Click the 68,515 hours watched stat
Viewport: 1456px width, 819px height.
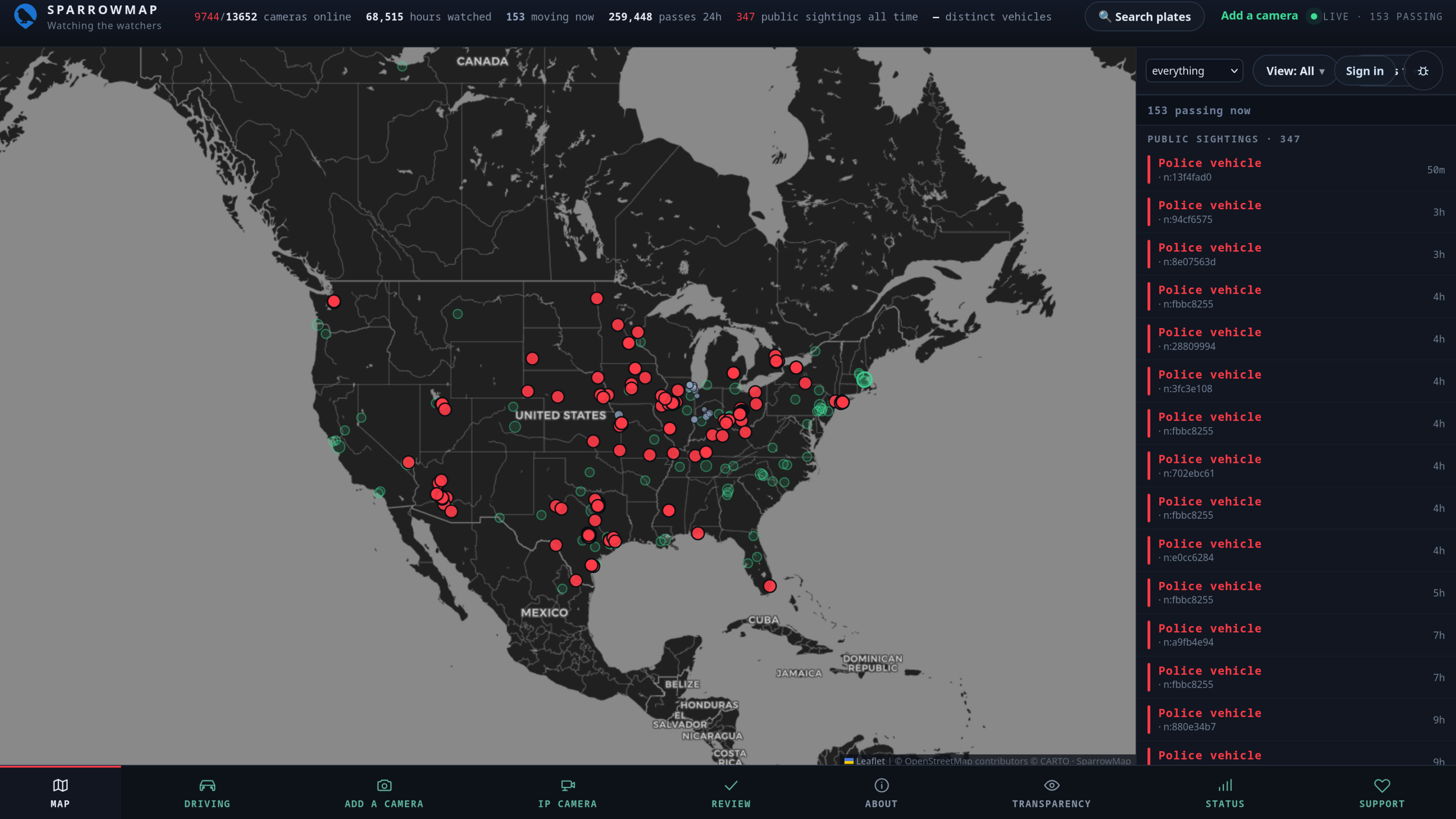(x=429, y=17)
